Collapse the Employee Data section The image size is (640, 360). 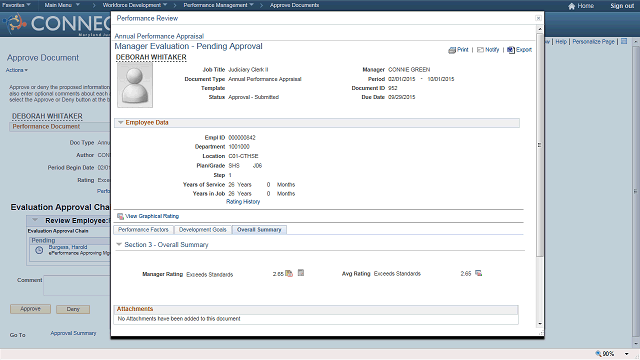[x=120, y=122]
